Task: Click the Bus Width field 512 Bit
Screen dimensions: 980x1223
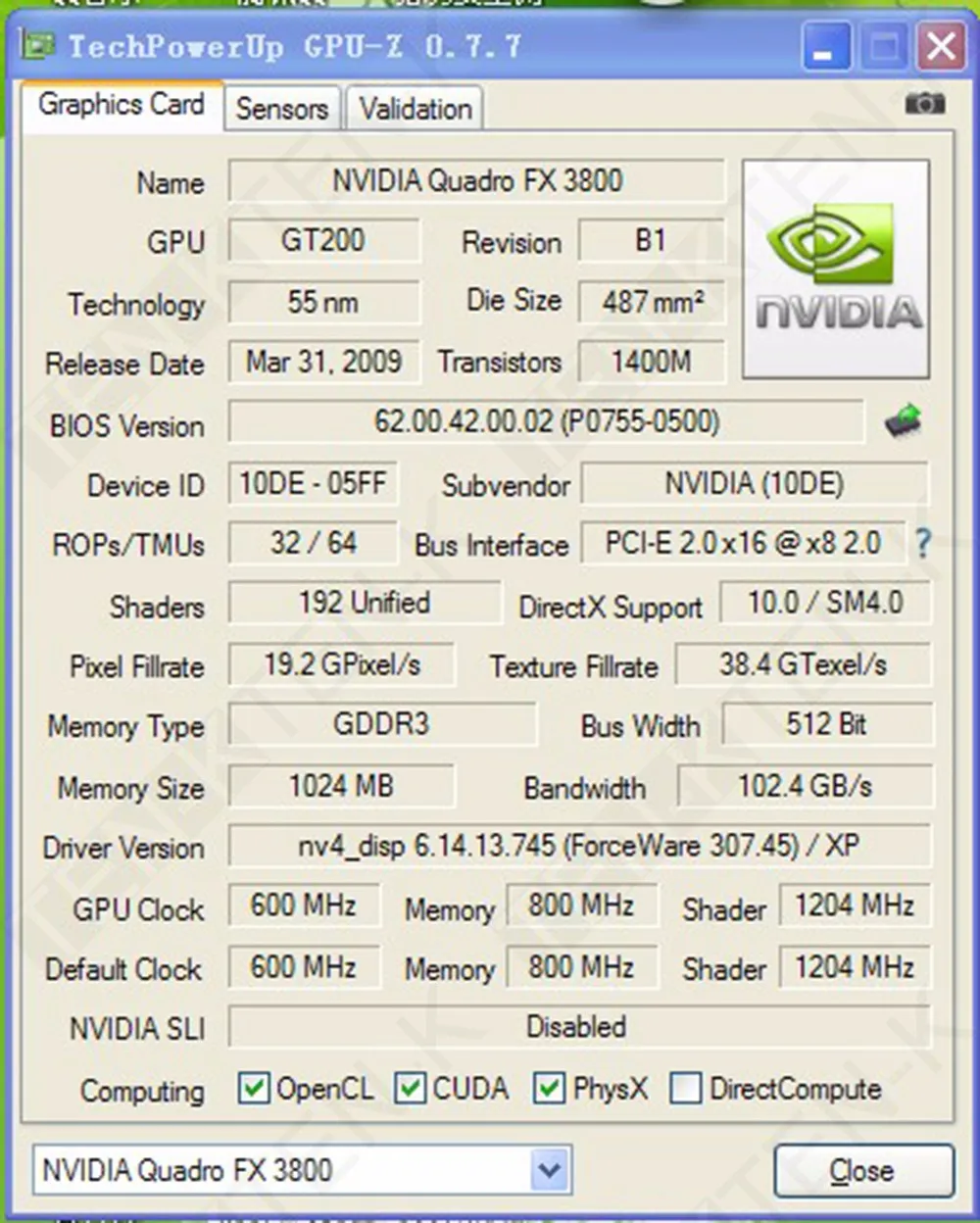Action: (827, 725)
